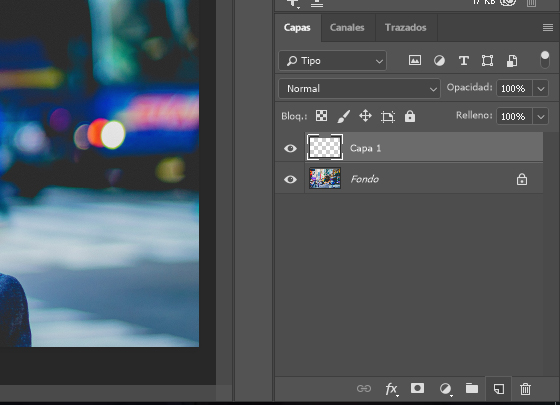Image resolution: width=560 pixels, height=405 pixels.
Task: Switch to the Canales tab
Action: (x=347, y=28)
